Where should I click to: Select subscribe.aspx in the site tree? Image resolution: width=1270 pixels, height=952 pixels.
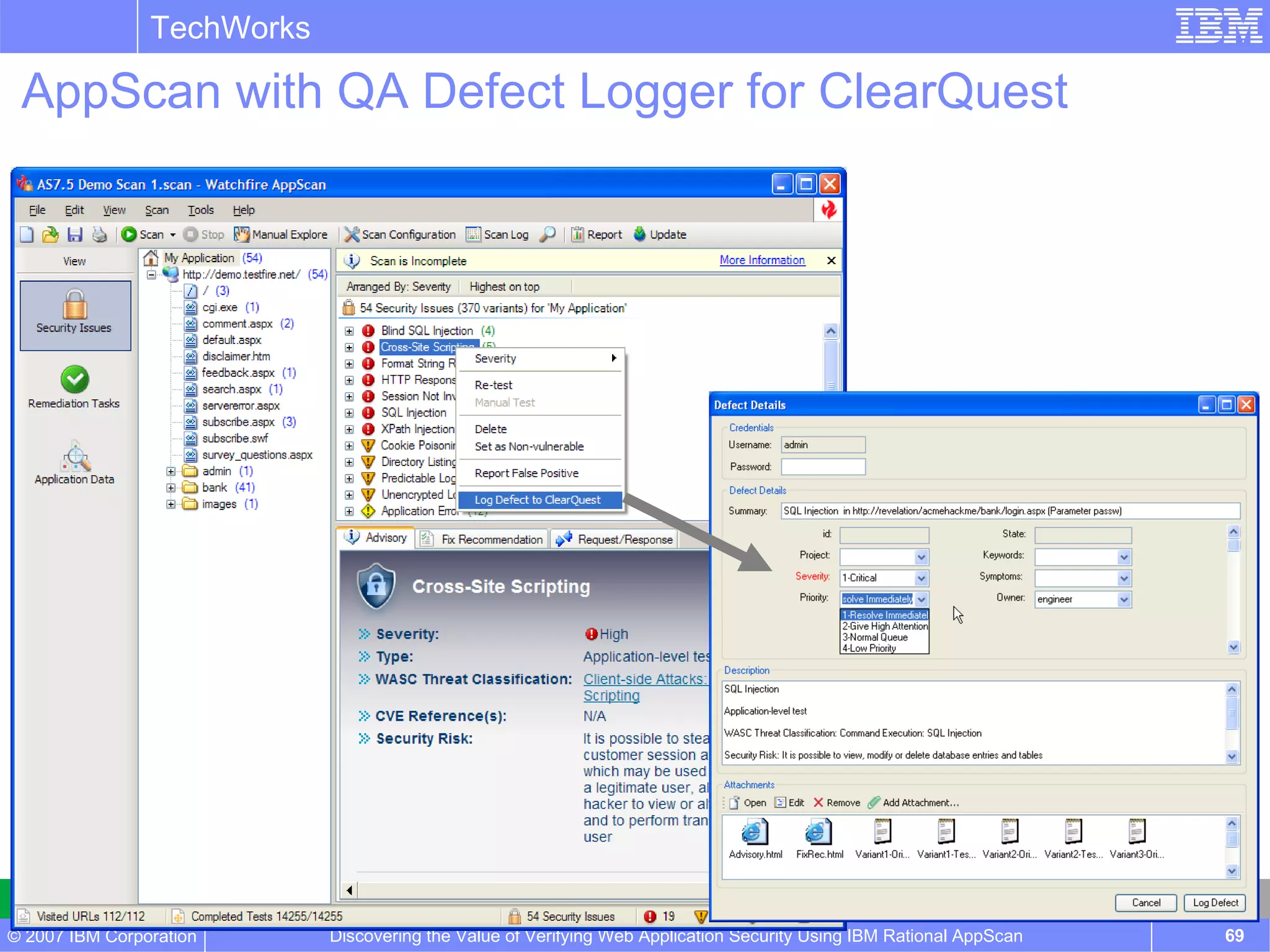pyautogui.click(x=238, y=422)
